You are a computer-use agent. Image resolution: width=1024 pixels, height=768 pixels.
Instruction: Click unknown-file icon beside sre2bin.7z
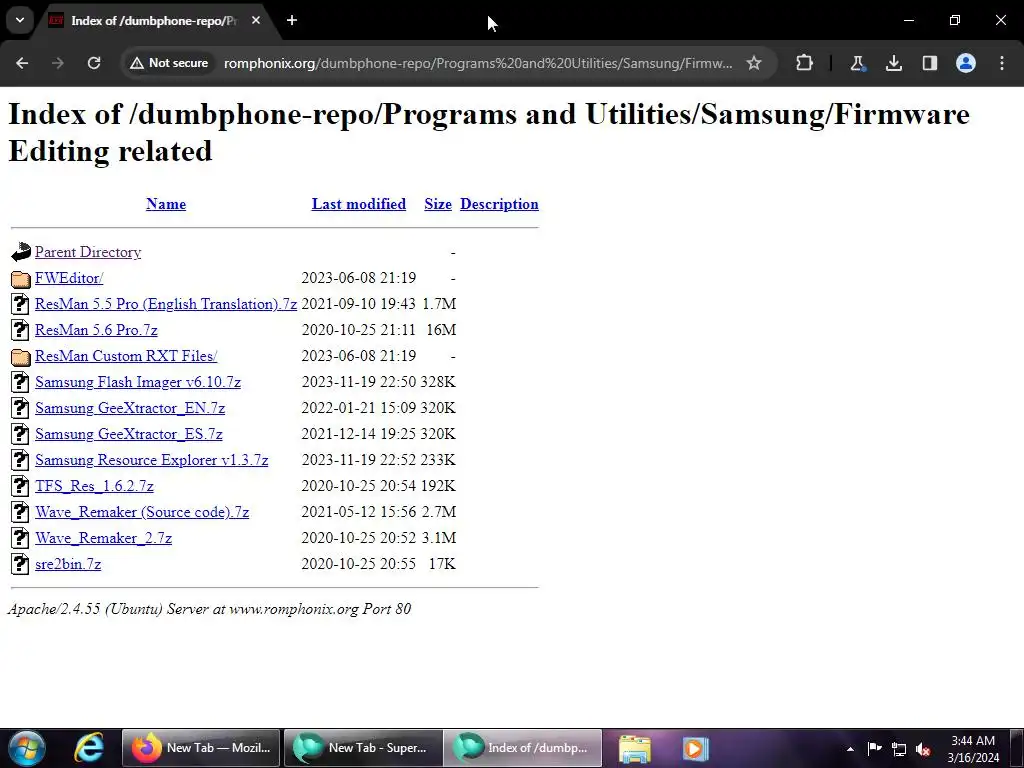(20, 564)
